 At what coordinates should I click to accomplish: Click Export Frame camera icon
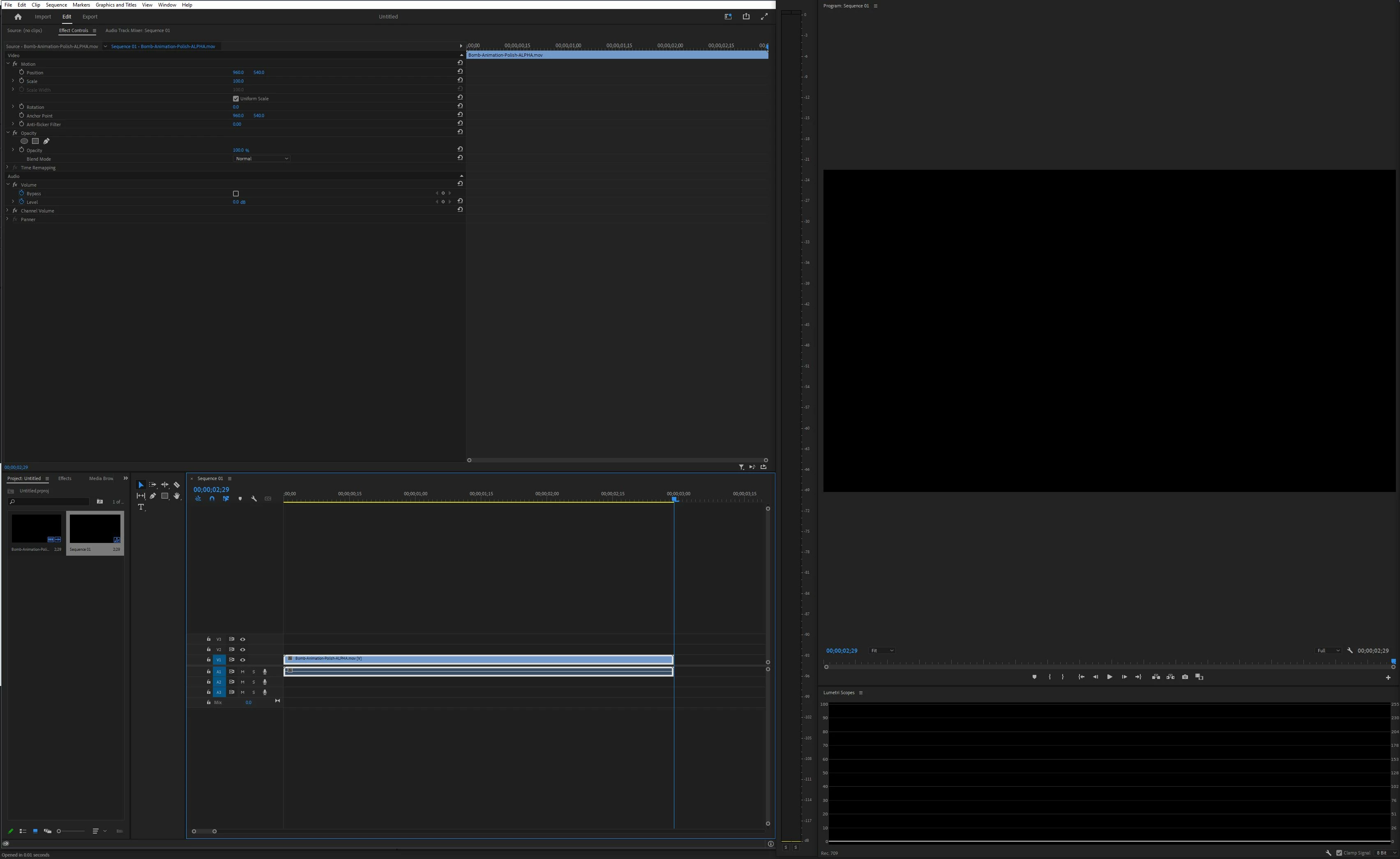pyautogui.click(x=1185, y=677)
